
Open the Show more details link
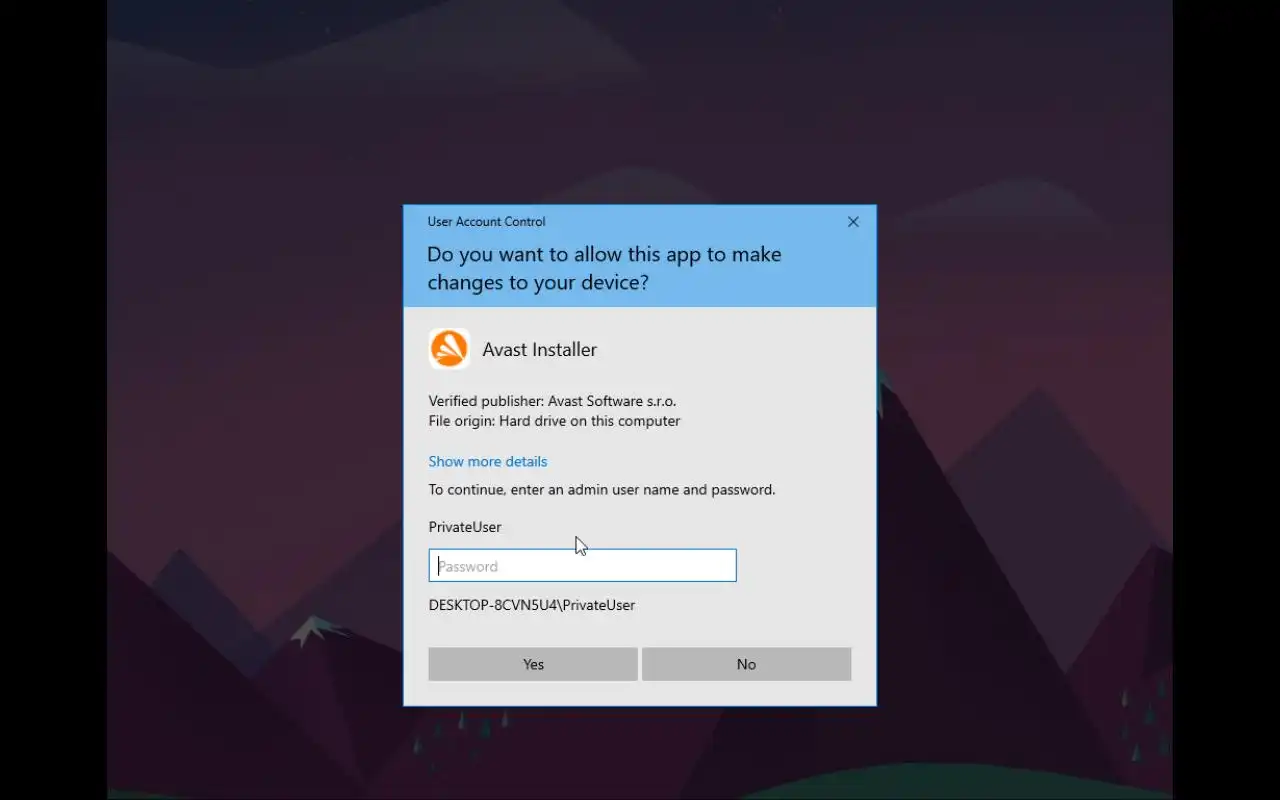[488, 461]
